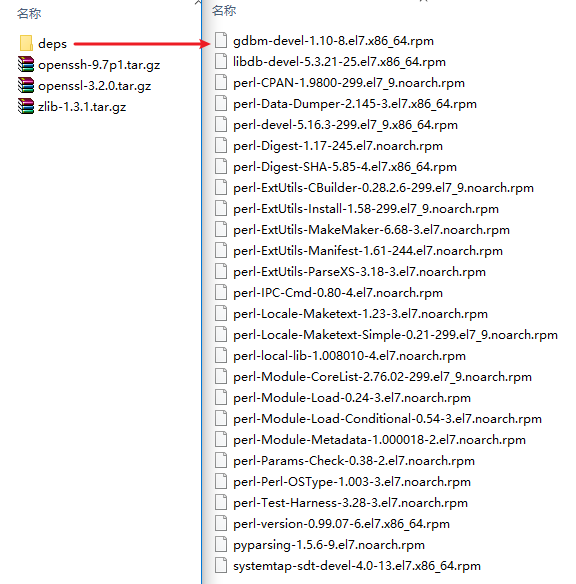
Task: Click the pyparsing rpm file icon
Action: pyautogui.click(x=221, y=545)
